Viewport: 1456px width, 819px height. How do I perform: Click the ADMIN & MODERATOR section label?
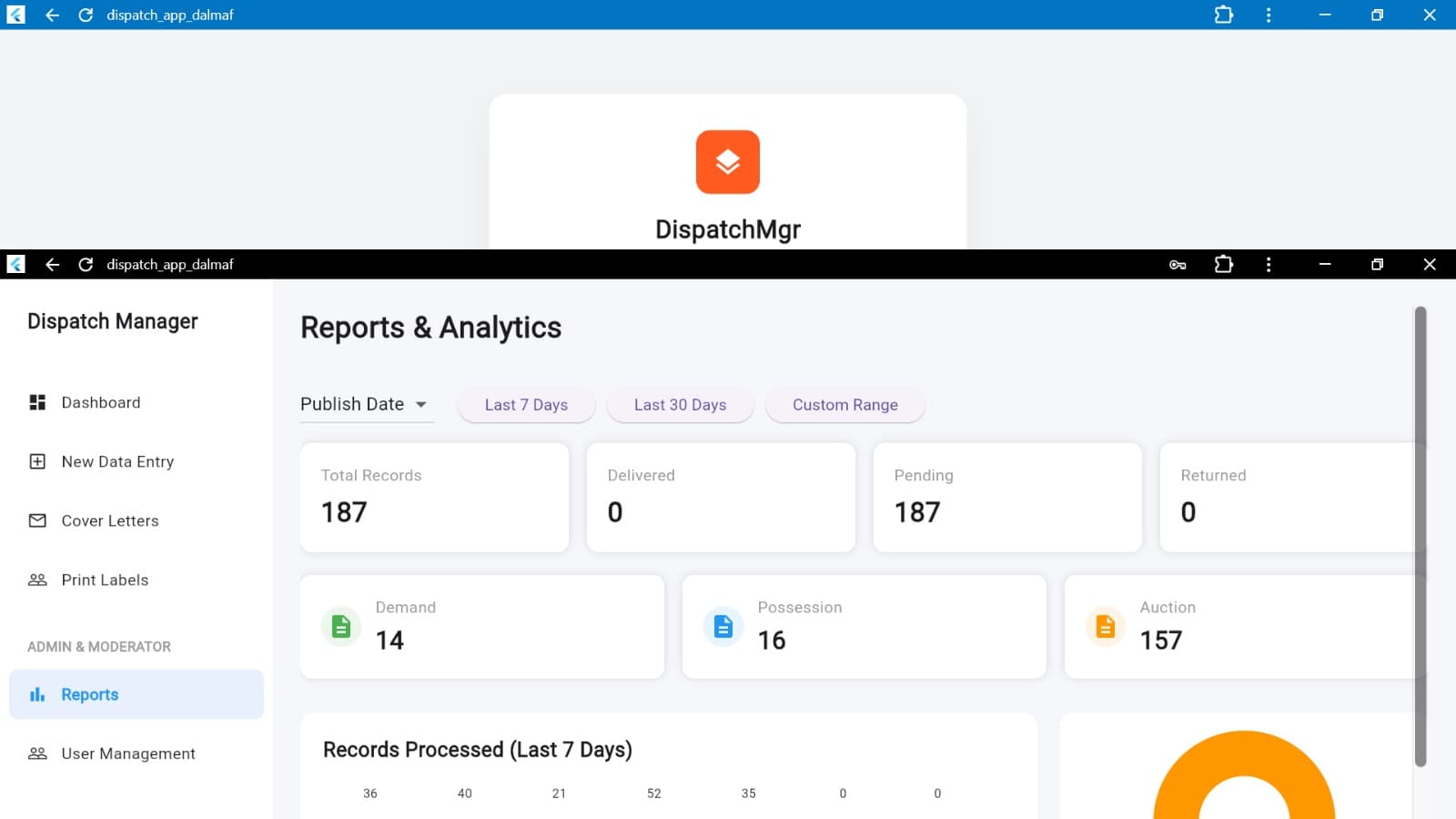tap(99, 647)
